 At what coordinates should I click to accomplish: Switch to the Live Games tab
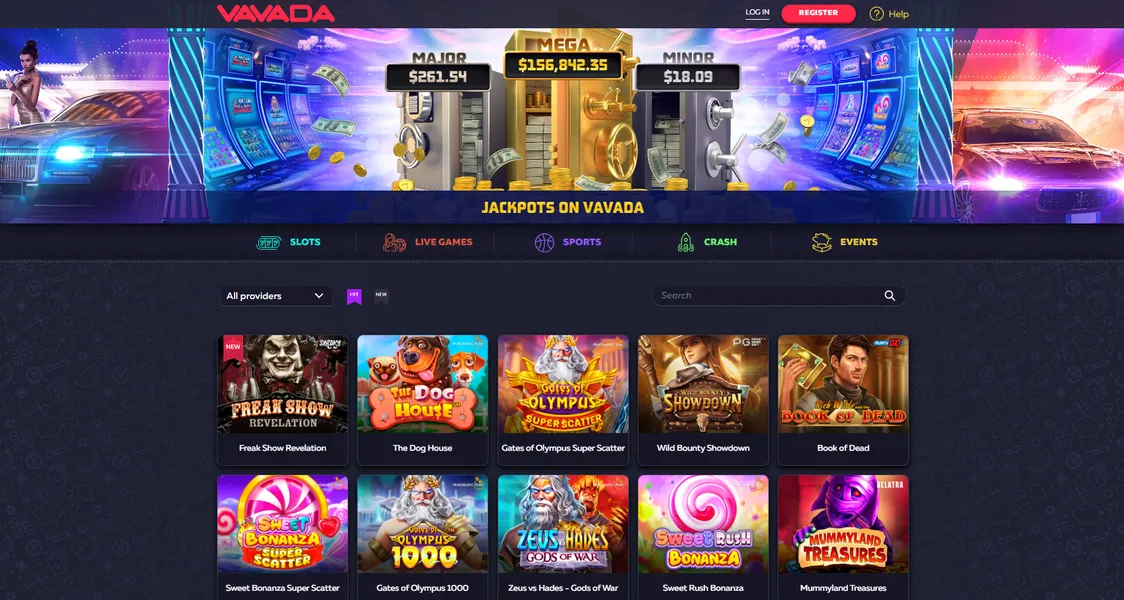click(427, 242)
